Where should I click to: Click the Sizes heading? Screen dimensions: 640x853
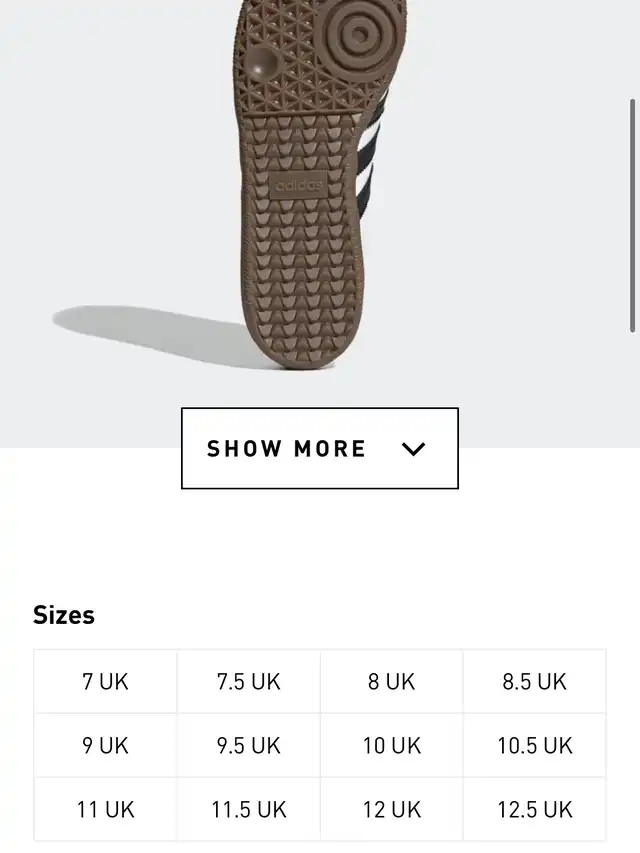[64, 615]
